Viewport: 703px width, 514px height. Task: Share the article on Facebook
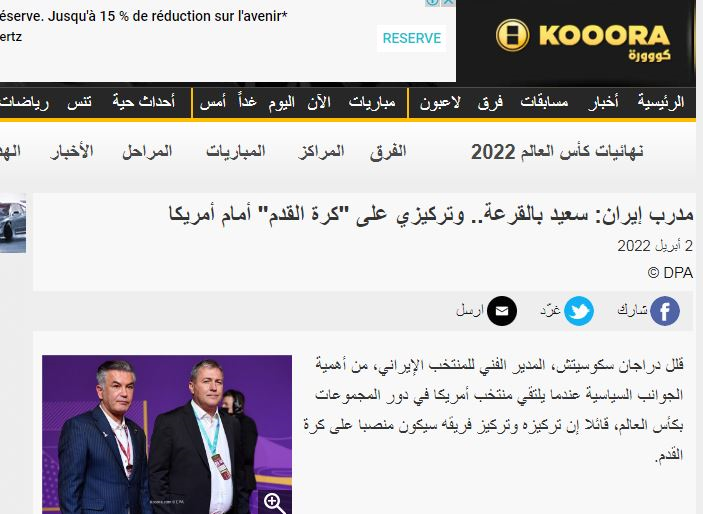coord(664,311)
